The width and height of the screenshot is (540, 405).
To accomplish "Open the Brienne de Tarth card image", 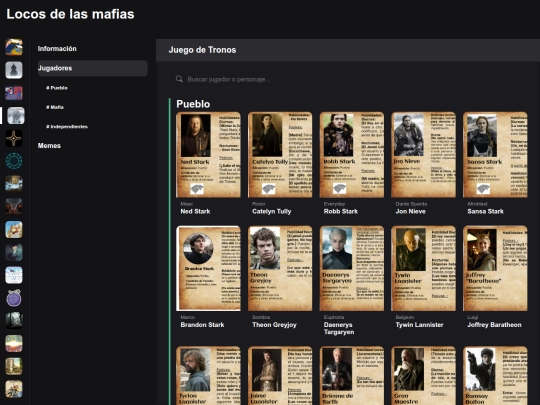I will tap(352, 376).
